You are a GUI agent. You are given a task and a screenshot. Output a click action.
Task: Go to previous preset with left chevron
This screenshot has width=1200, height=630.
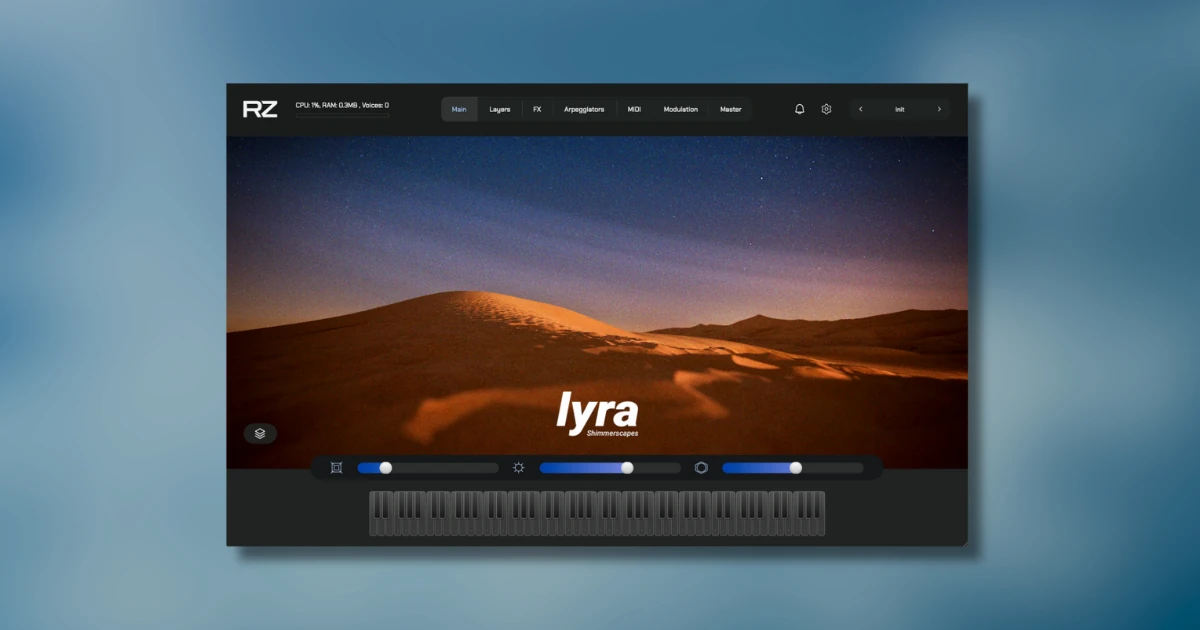(x=861, y=109)
